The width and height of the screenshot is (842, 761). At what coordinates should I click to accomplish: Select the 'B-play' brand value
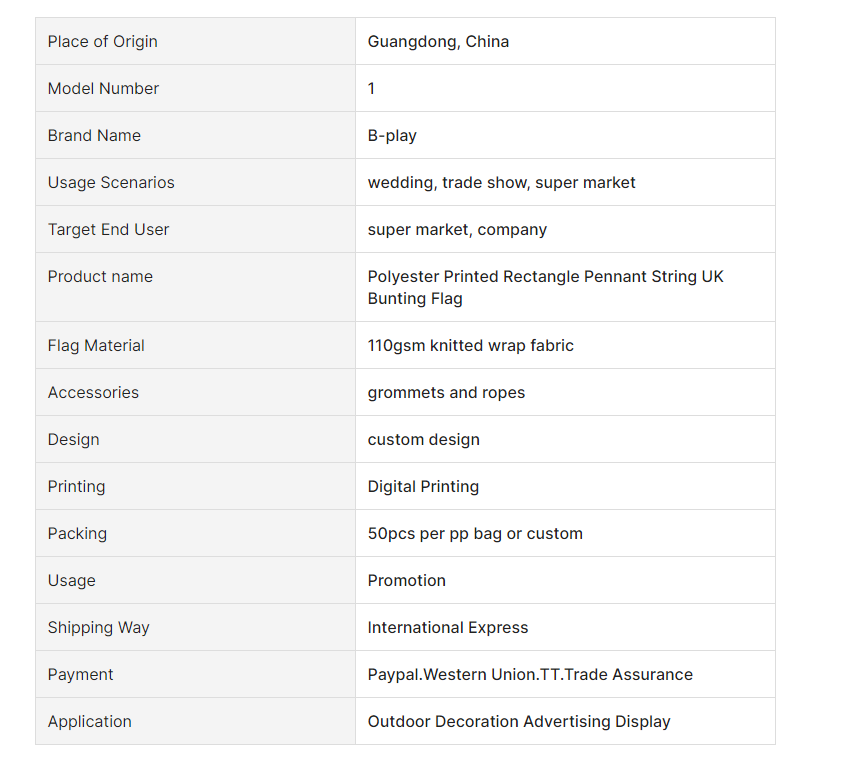(392, 135)
